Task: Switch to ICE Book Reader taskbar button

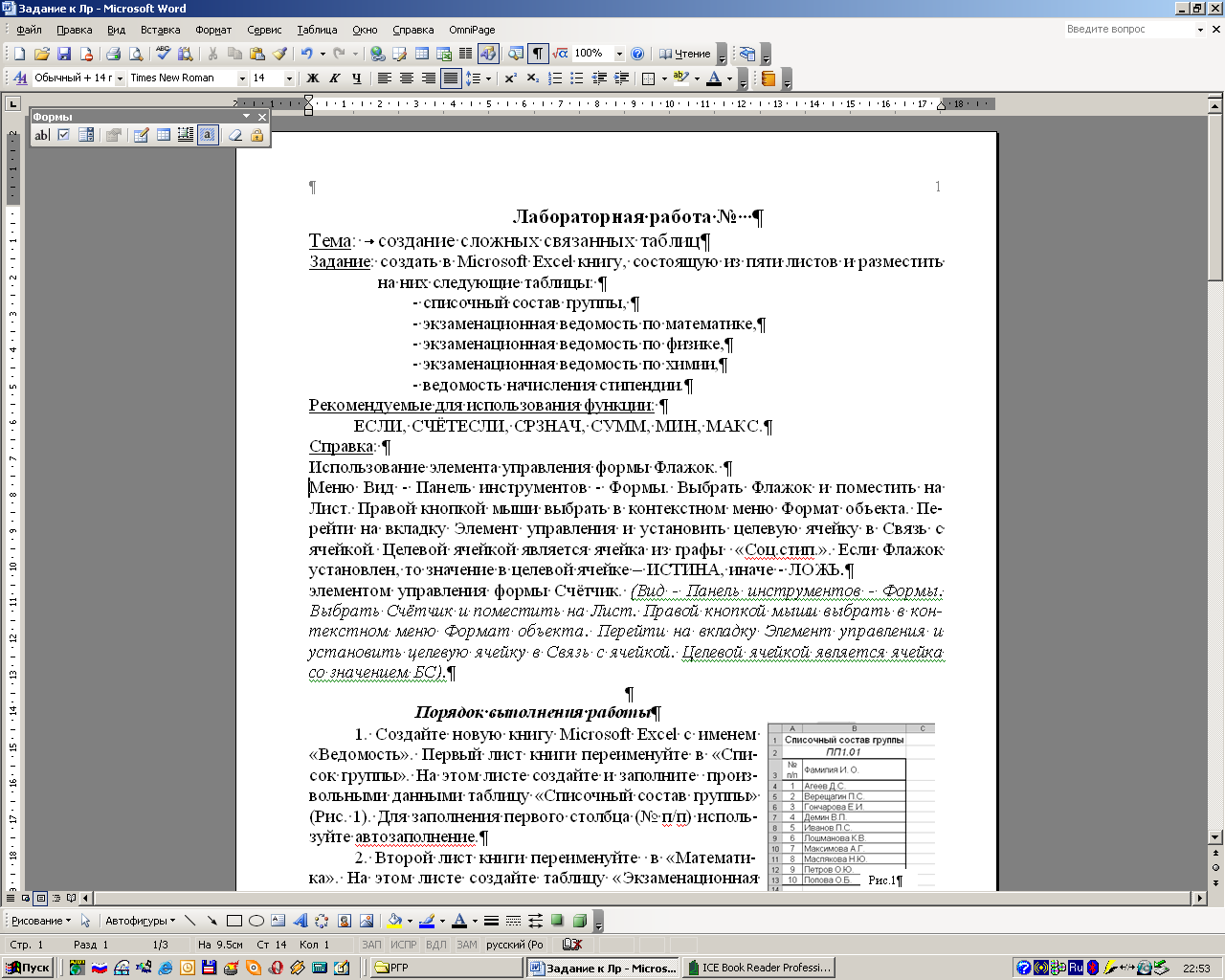Action: tap(758, 968)
